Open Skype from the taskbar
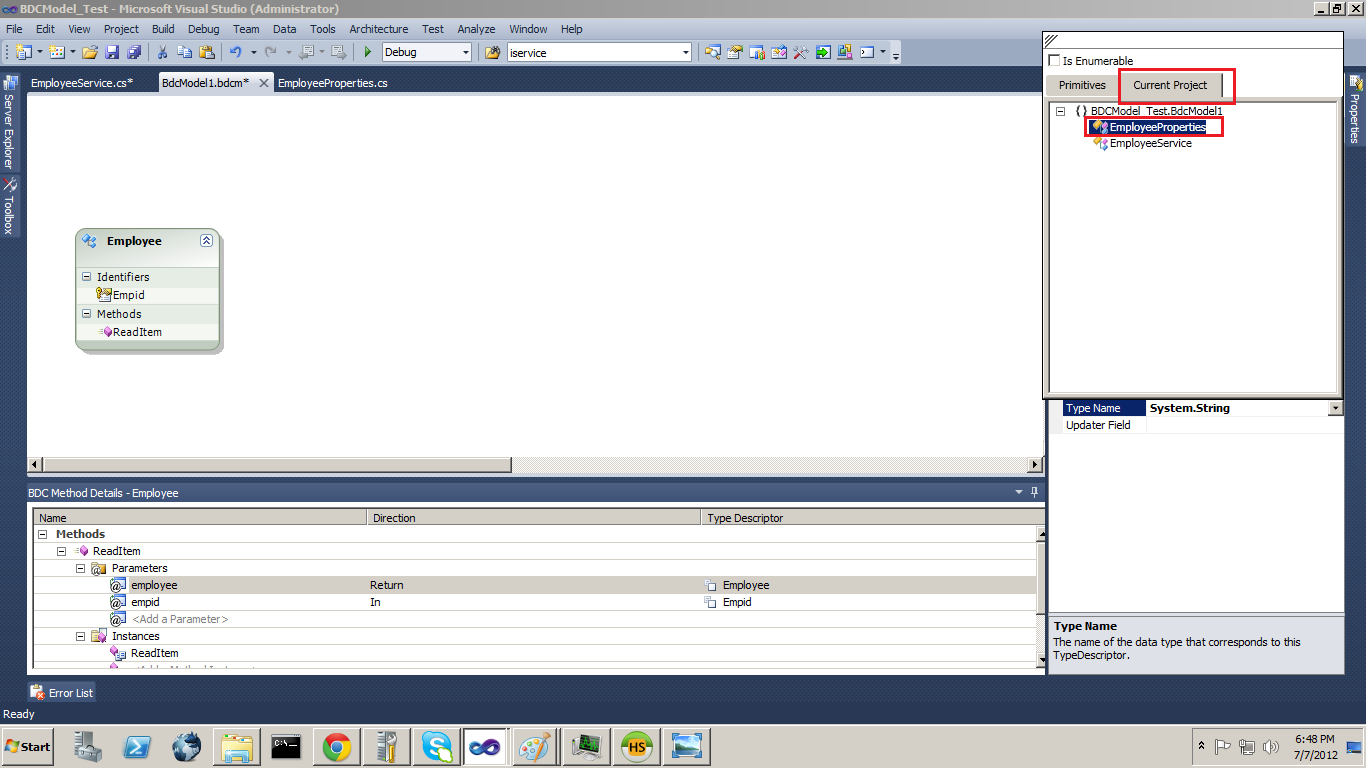Screen dimensions: 1366x768 [436, 746]
